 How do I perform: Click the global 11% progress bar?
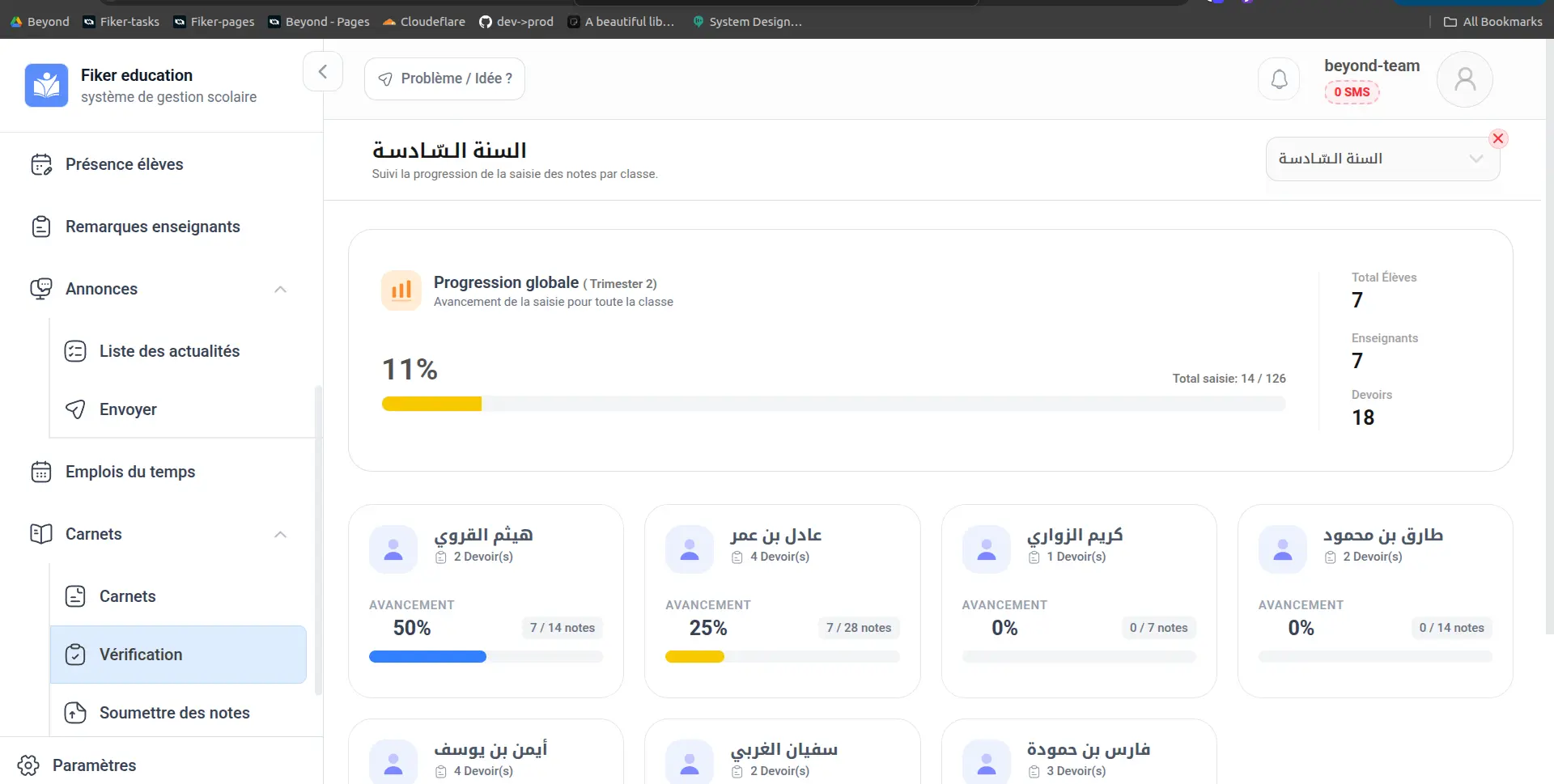[x=833, y=404]
